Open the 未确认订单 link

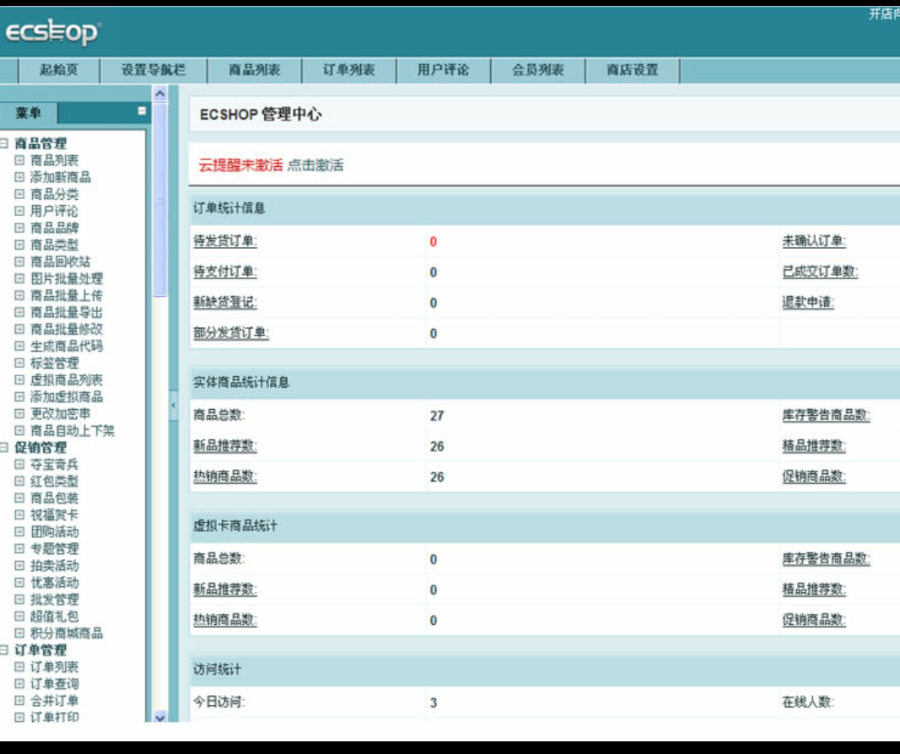814,241
